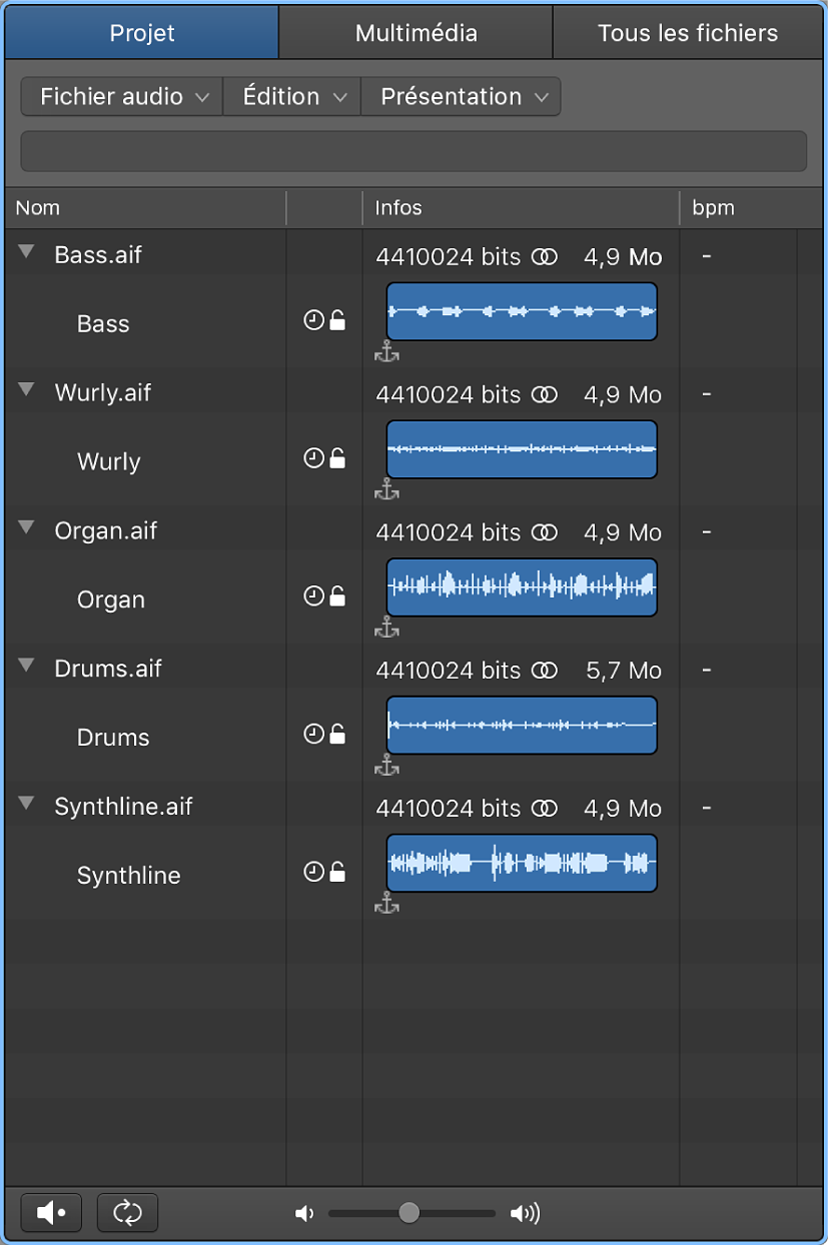Click the mute speaker icon at bottom left
The width and height of the screenshot is (830, 1245).
[x=50, y=1212]
